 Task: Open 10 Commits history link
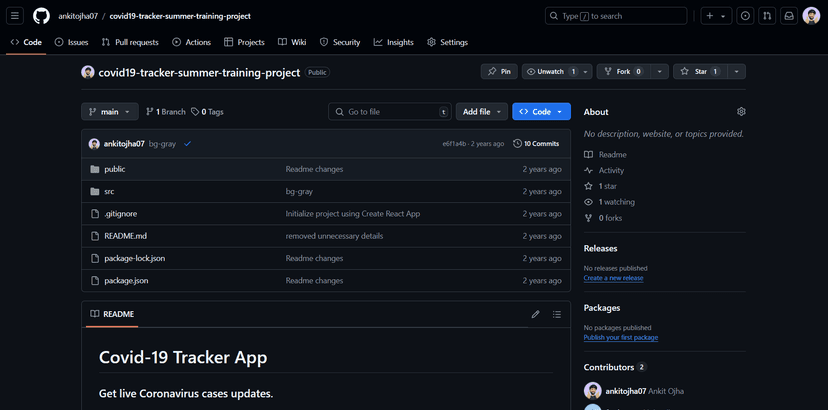tap(536, 144)
